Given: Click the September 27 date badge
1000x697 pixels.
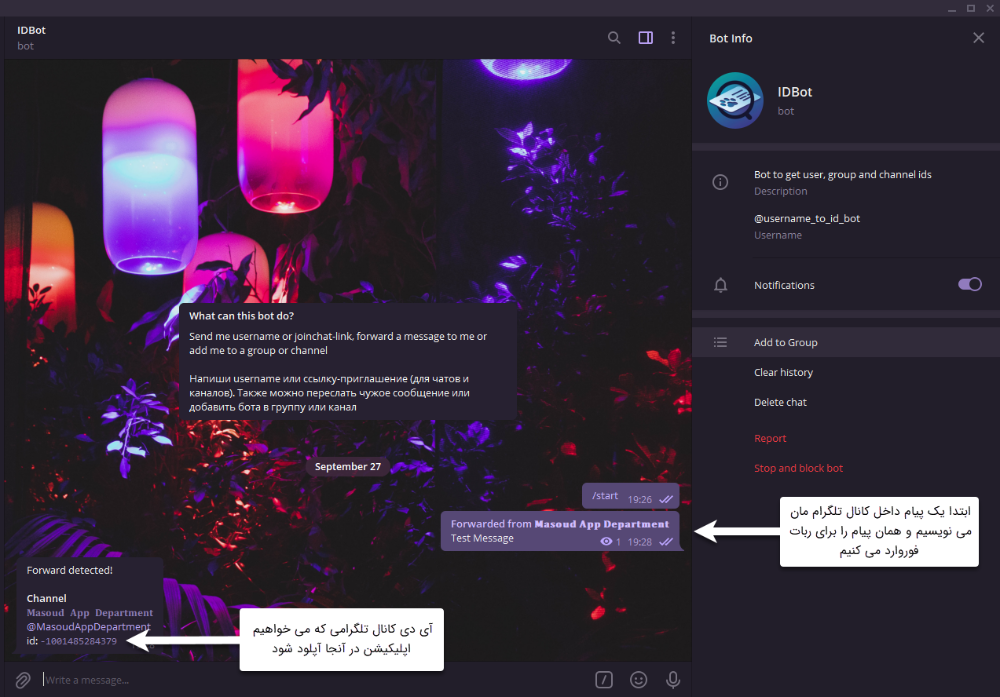Looking at the screenshot, I should pyautogui.click(x=348, y=467).
